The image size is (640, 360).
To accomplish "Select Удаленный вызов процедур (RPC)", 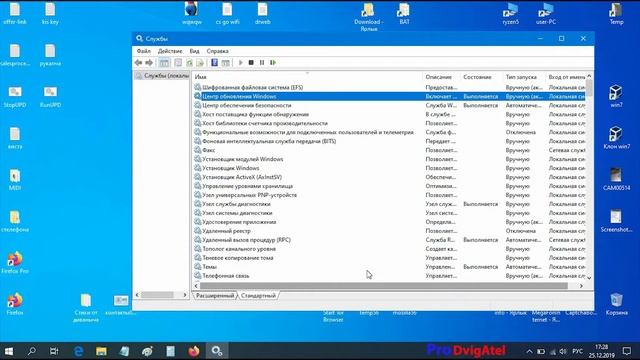I will coord(390,240).
